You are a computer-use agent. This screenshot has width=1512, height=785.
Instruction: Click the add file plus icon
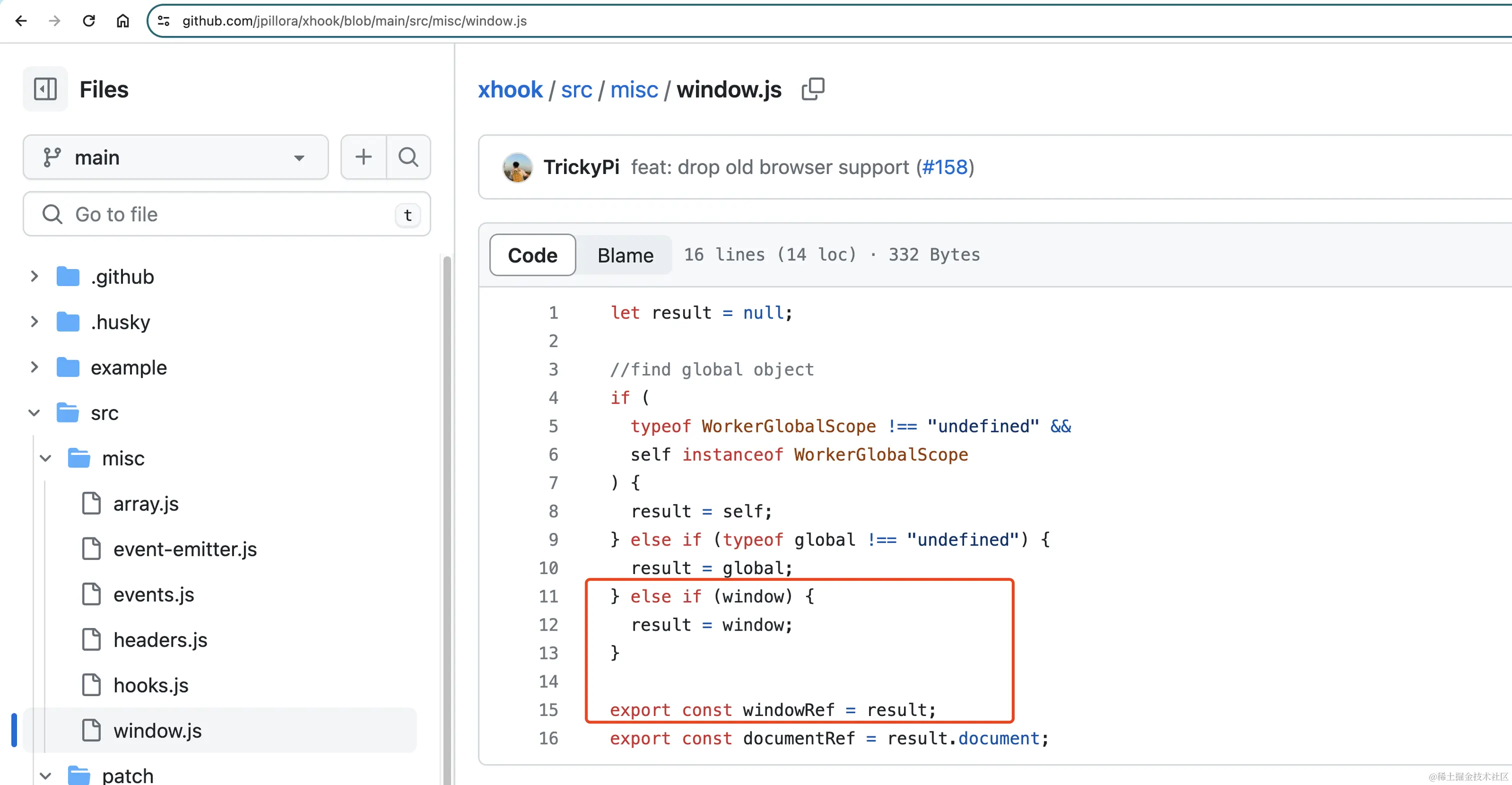[x=363, y=157]
